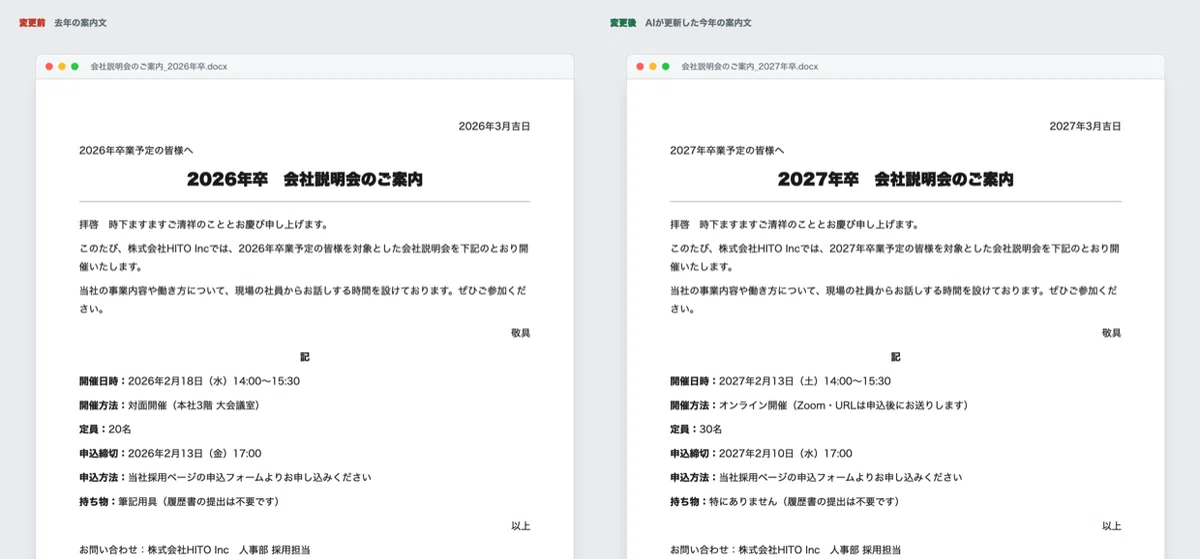Click red close dot on 2026年卒 document window
The height and width of the screenshot is (559, 1200).
click(x=49, y=66)
